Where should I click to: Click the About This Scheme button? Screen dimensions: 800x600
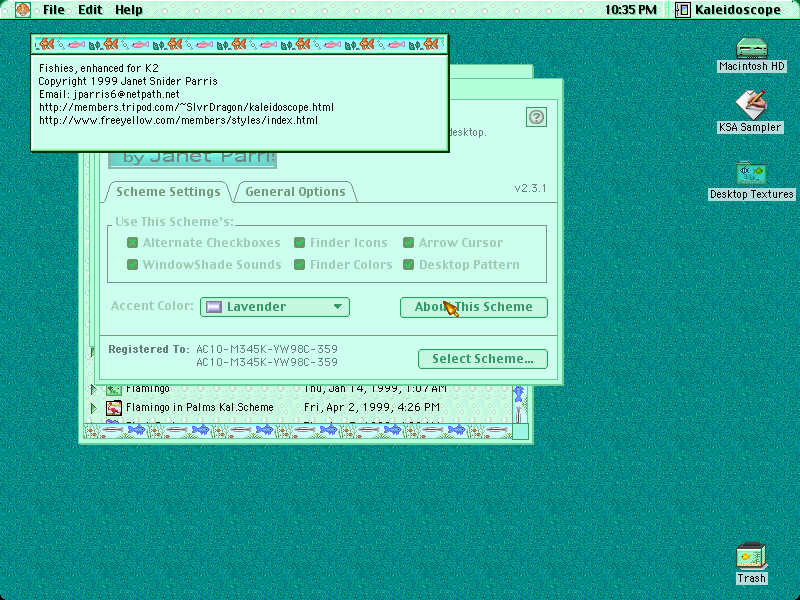(473, 307)
